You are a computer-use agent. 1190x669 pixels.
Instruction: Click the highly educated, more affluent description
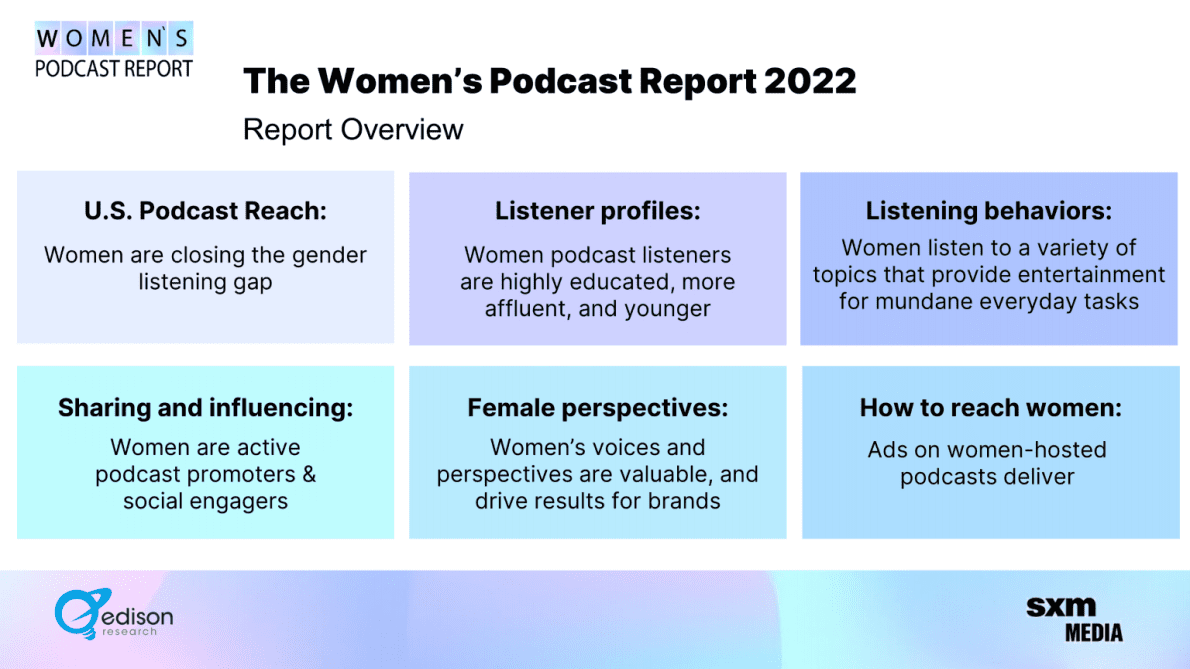pos(597,282)
